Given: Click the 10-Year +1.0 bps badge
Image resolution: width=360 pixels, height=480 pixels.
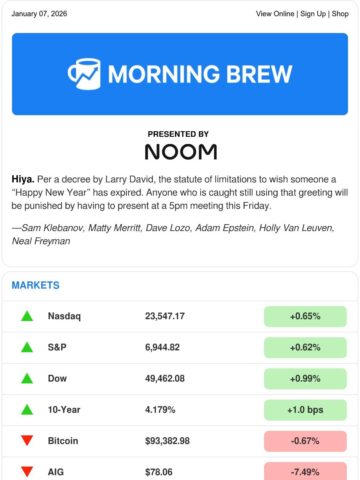Looking at the screenshot, I should point(305,410).
